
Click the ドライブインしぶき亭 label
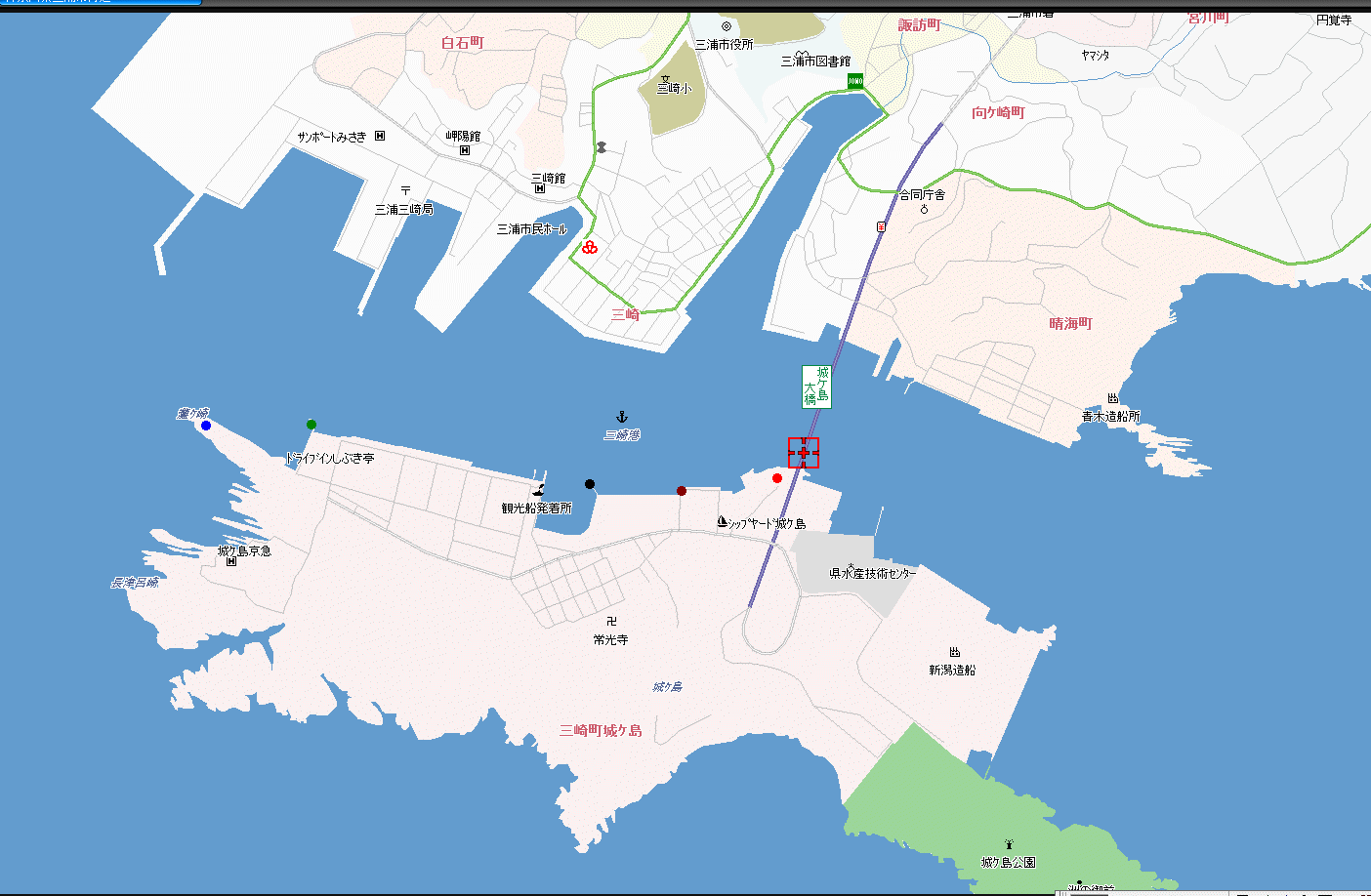(x=329, y=458)
